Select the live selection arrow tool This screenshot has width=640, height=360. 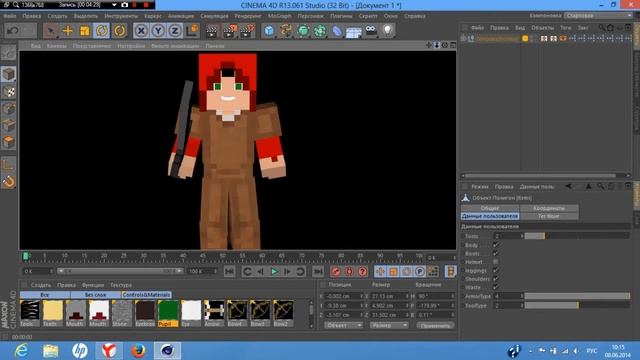tap(51, 31)
